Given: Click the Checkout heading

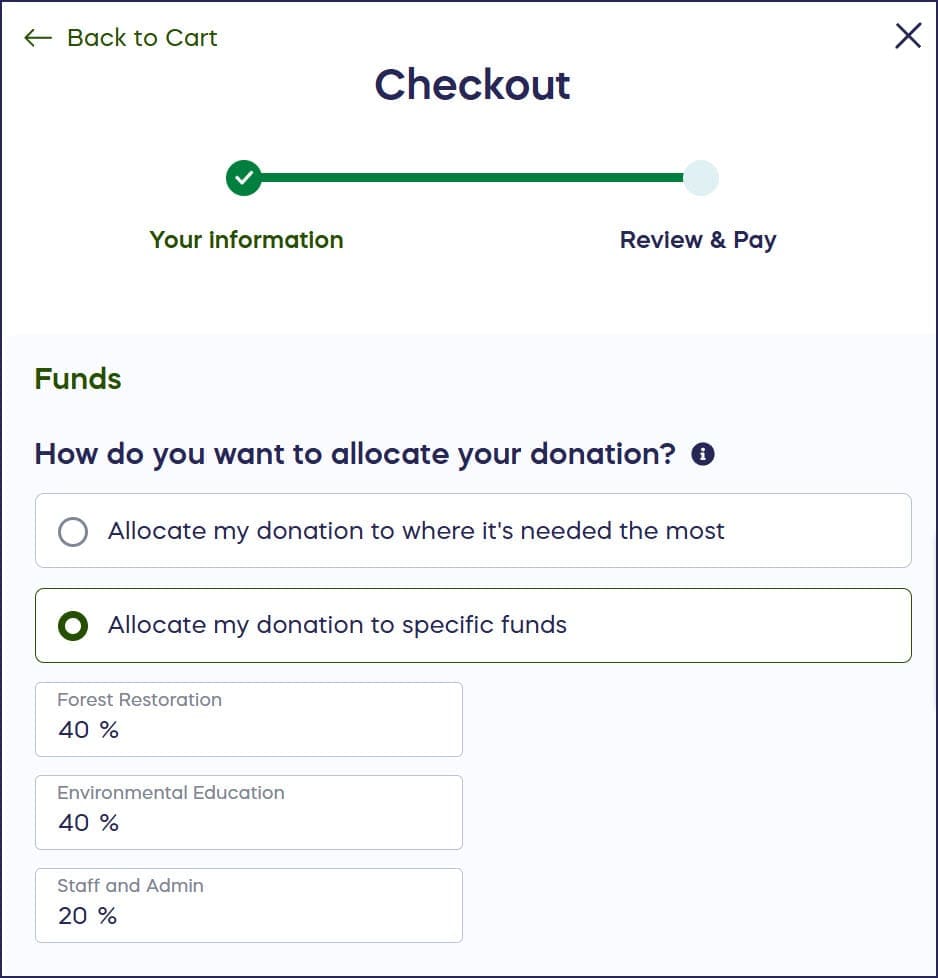Looking at the screenshot, I should pos(472,85).
